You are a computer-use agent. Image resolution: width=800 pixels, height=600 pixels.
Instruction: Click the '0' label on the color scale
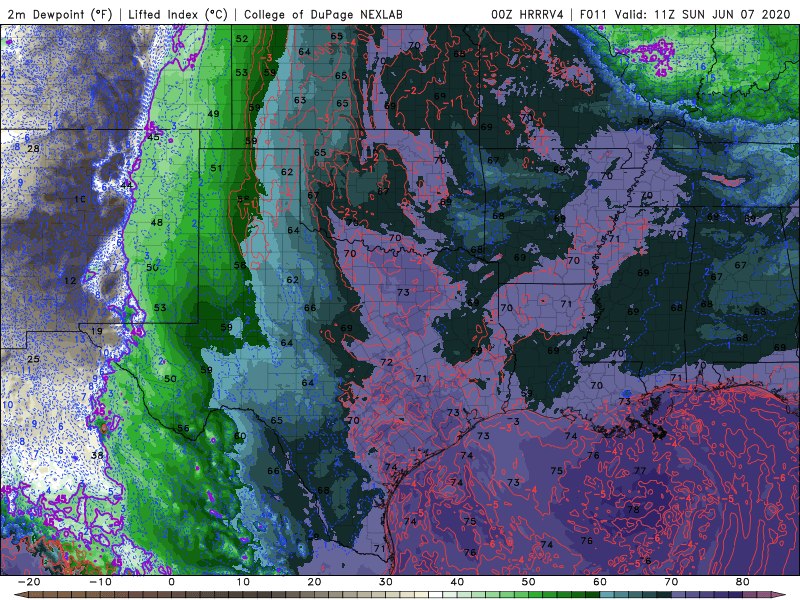click(171, 582)
